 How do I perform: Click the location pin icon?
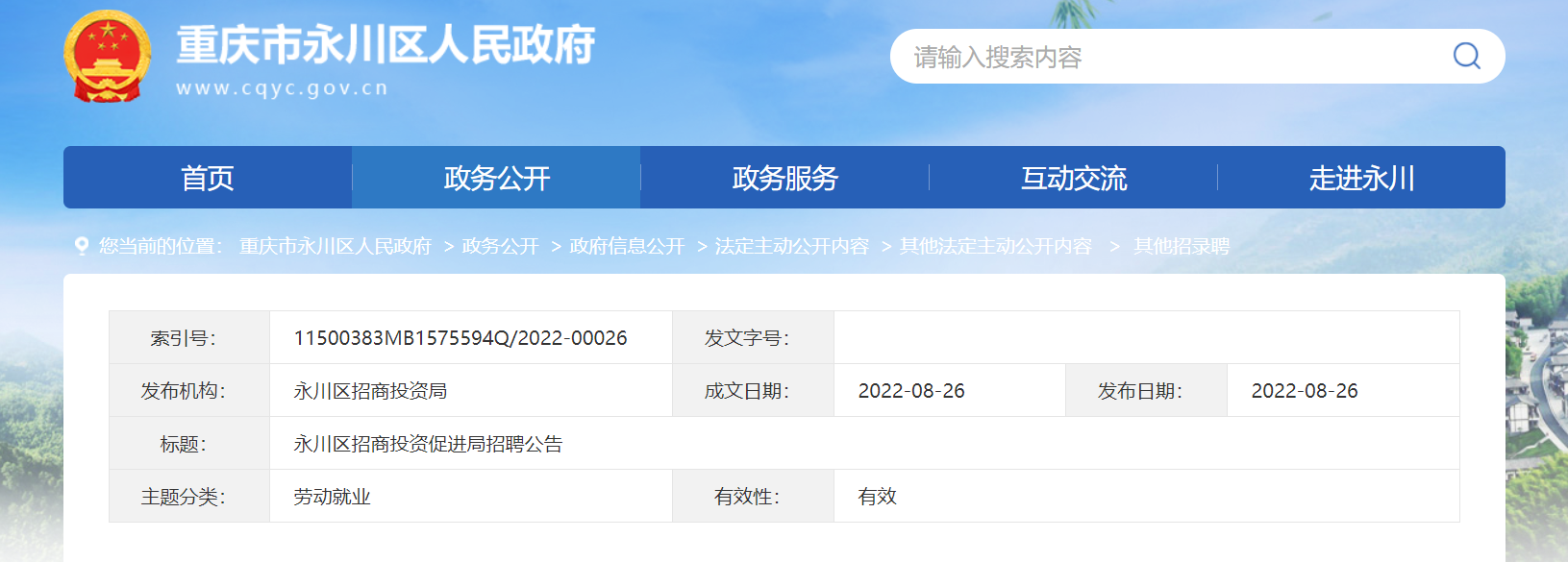(82, 246)
